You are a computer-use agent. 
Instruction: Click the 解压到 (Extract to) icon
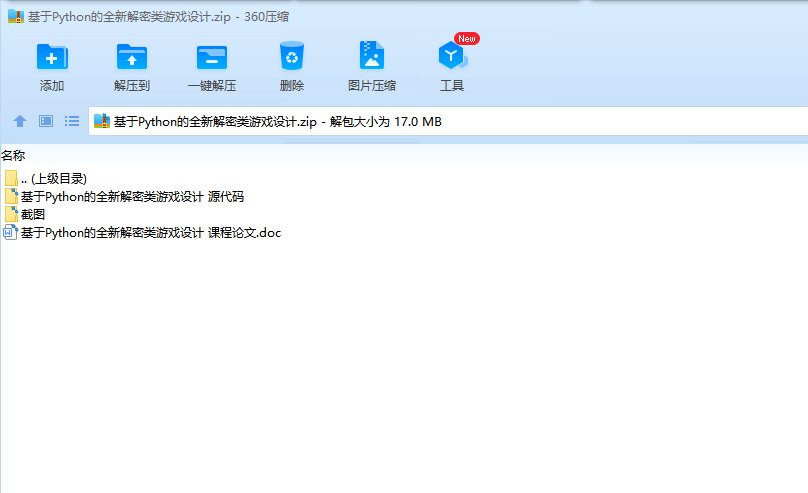tap(132, 56)
